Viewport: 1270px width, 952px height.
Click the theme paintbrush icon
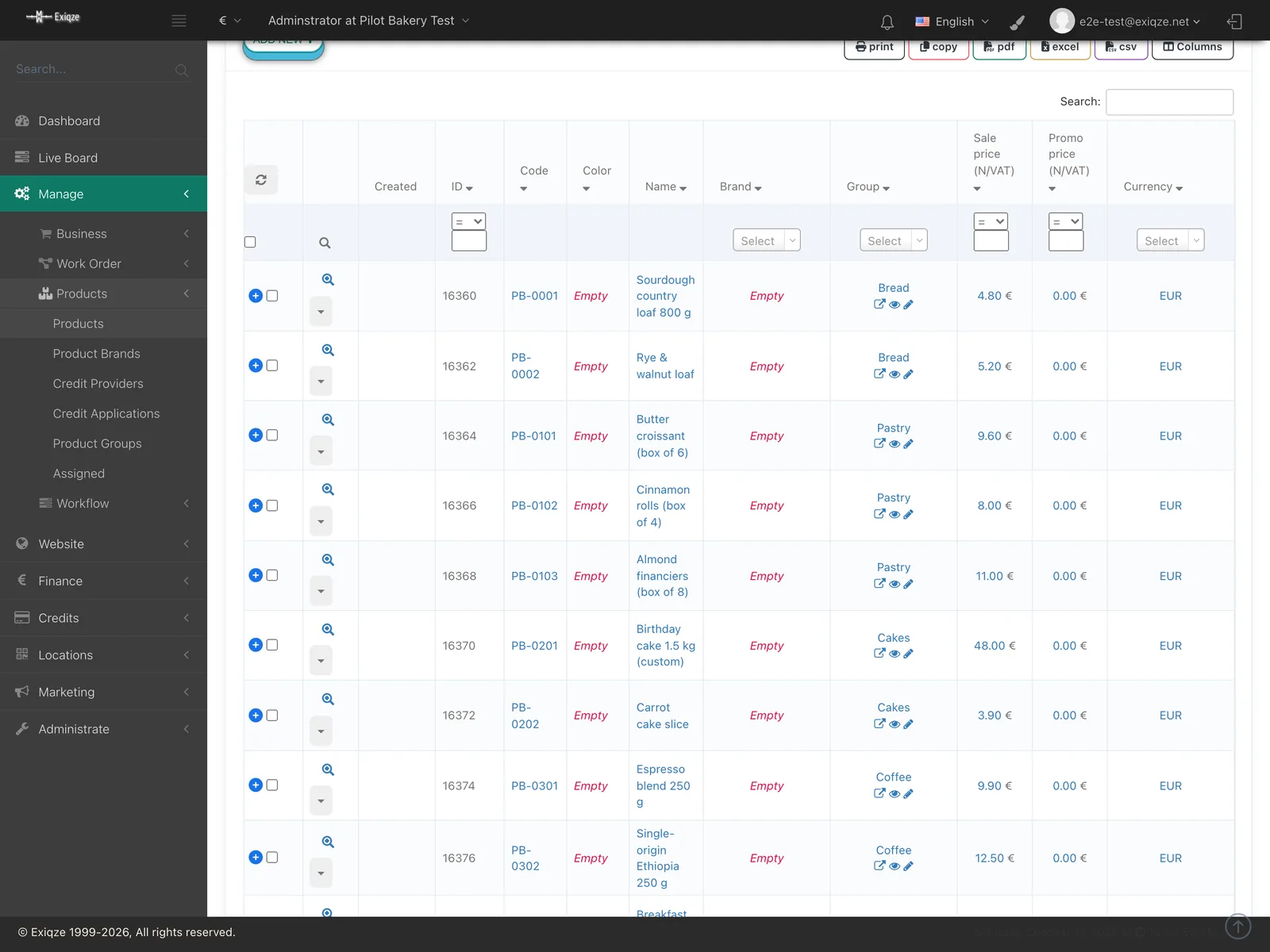[1018, 22]
